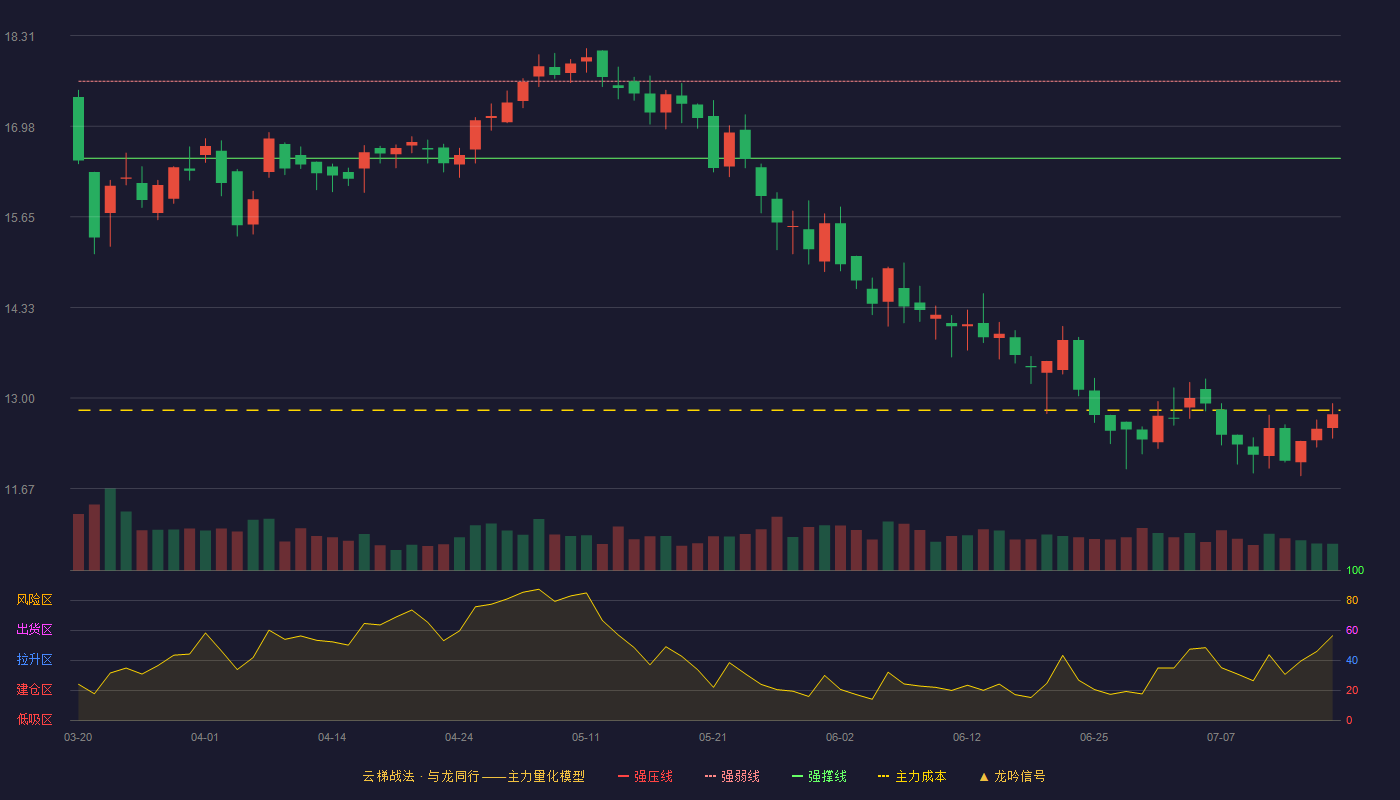Viewport: 1400px width, 800px height.
Task: Click the 07-07 date axis marker
Action: pyautogui.click(x=1221, y=737)
